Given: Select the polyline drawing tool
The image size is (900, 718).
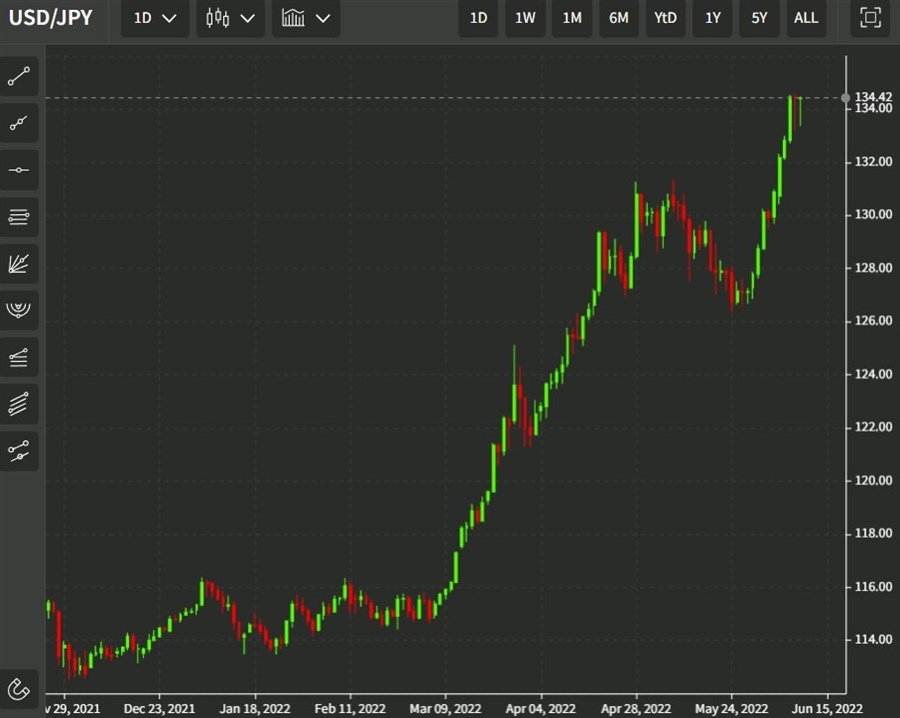Looking at the screenshot, I should coord(19,123).
